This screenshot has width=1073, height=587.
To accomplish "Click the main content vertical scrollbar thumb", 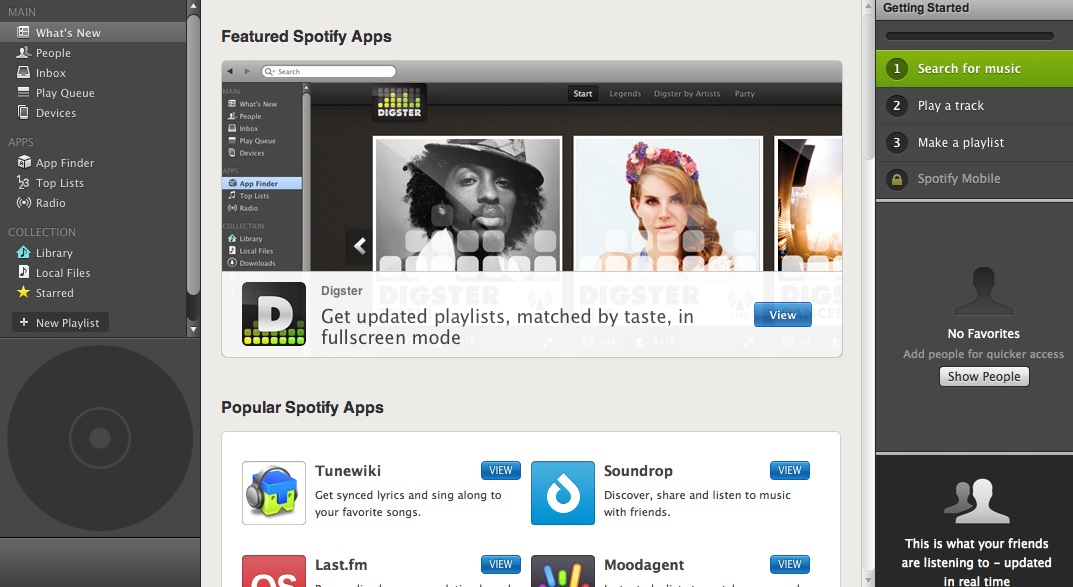I will [868, 86].
